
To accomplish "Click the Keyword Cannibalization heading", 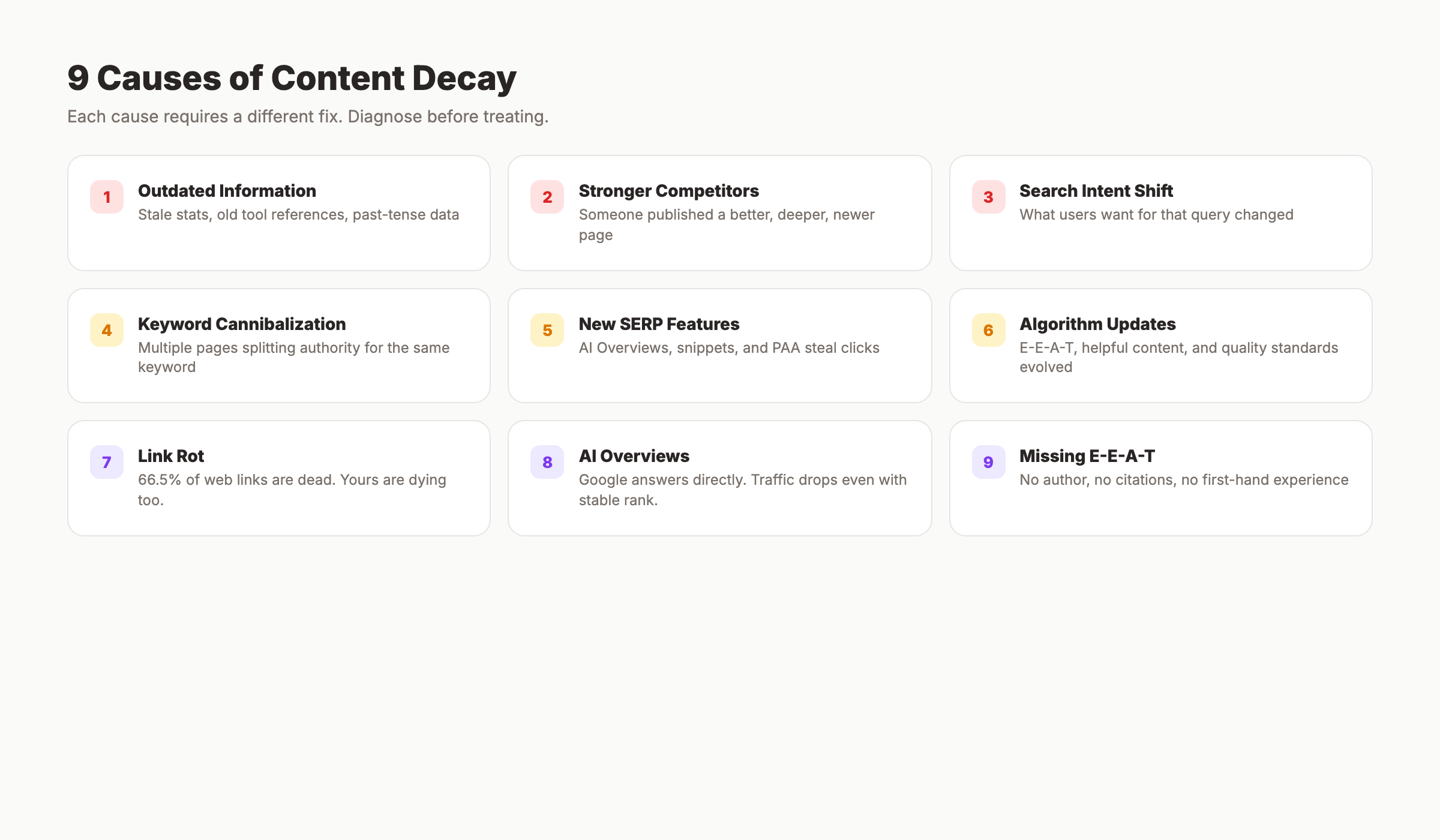I will click(242, 324).
